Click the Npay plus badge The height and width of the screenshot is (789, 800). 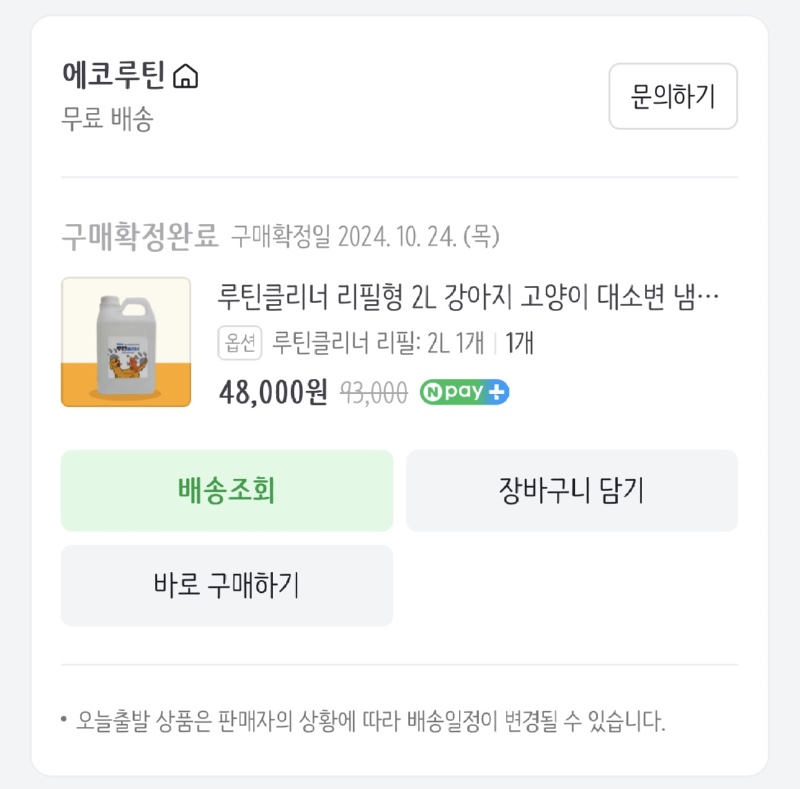(x=464, y=392)
